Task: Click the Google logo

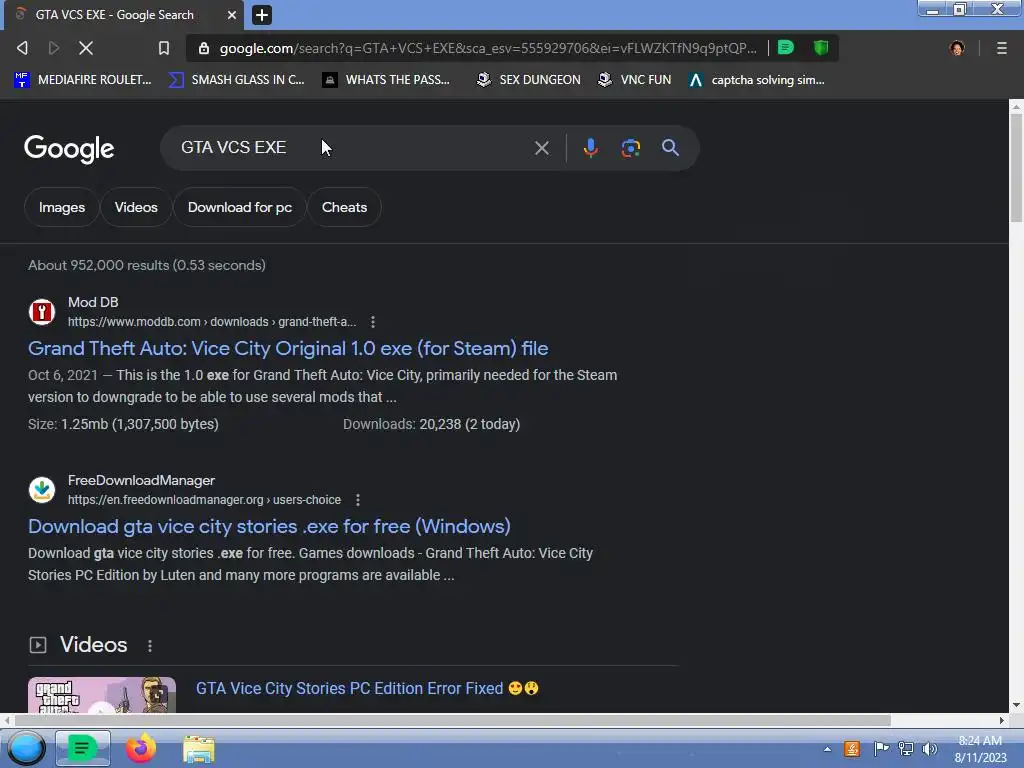Action: [x=69, y=149]
